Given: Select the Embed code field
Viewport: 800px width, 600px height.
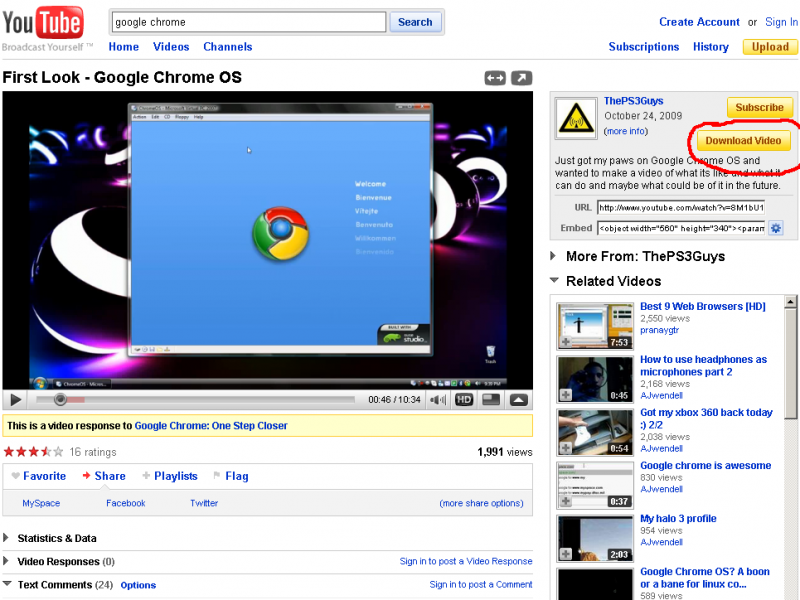Looking at the screenshot, I should pyautogui.click(x=681, y=228).
